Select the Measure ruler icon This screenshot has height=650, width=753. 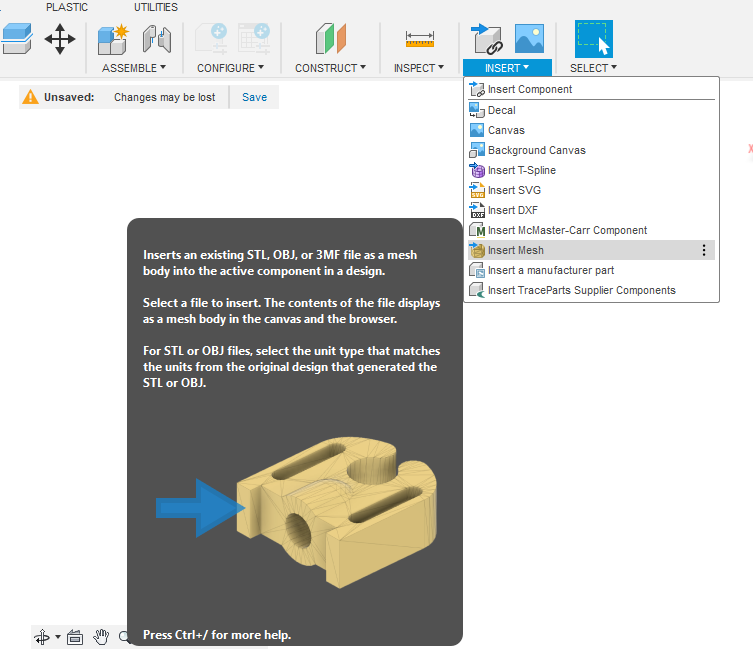pos(419,40)
